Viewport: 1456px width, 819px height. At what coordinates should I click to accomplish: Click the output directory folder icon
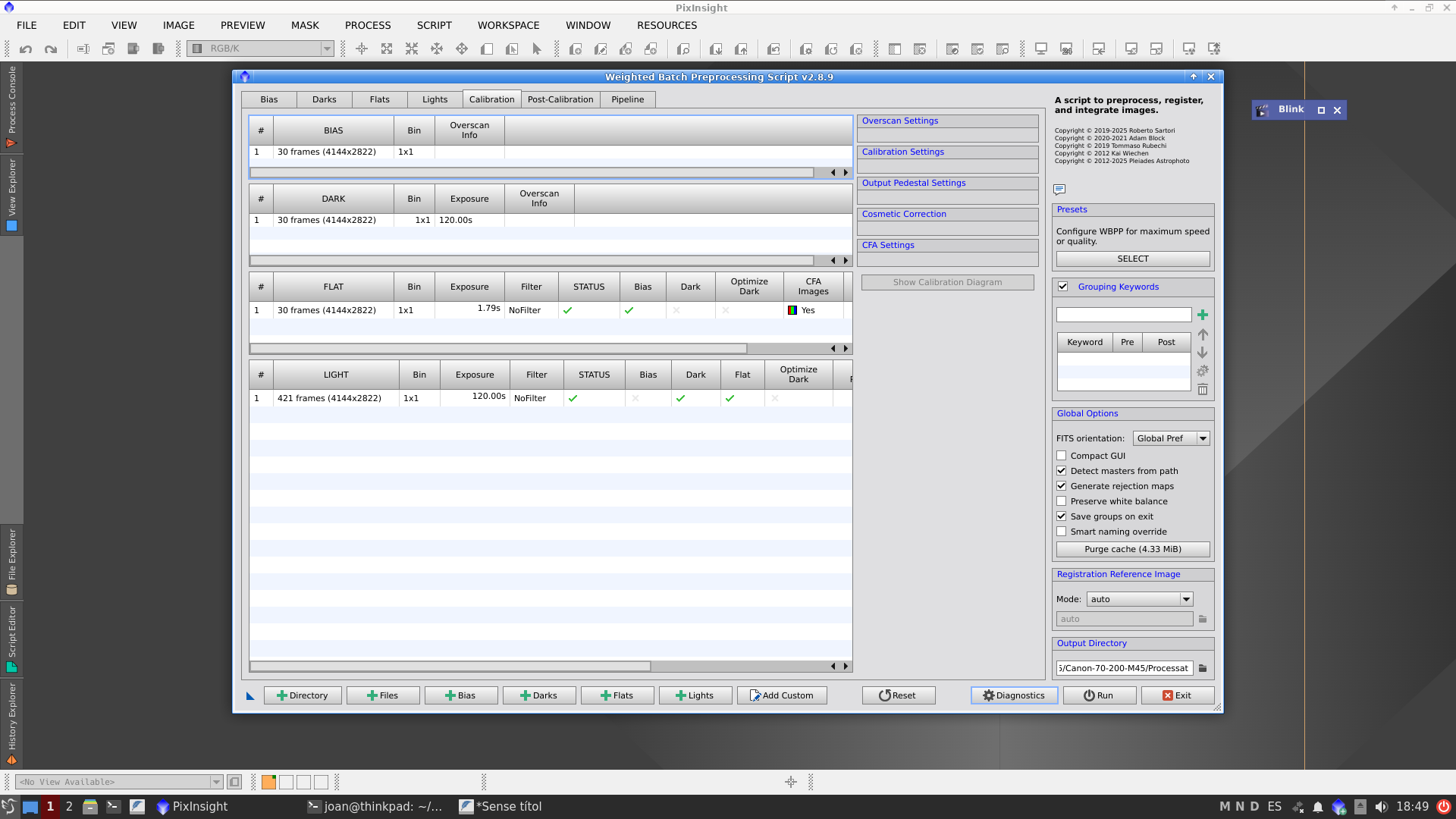click(x=1203, y=668)
